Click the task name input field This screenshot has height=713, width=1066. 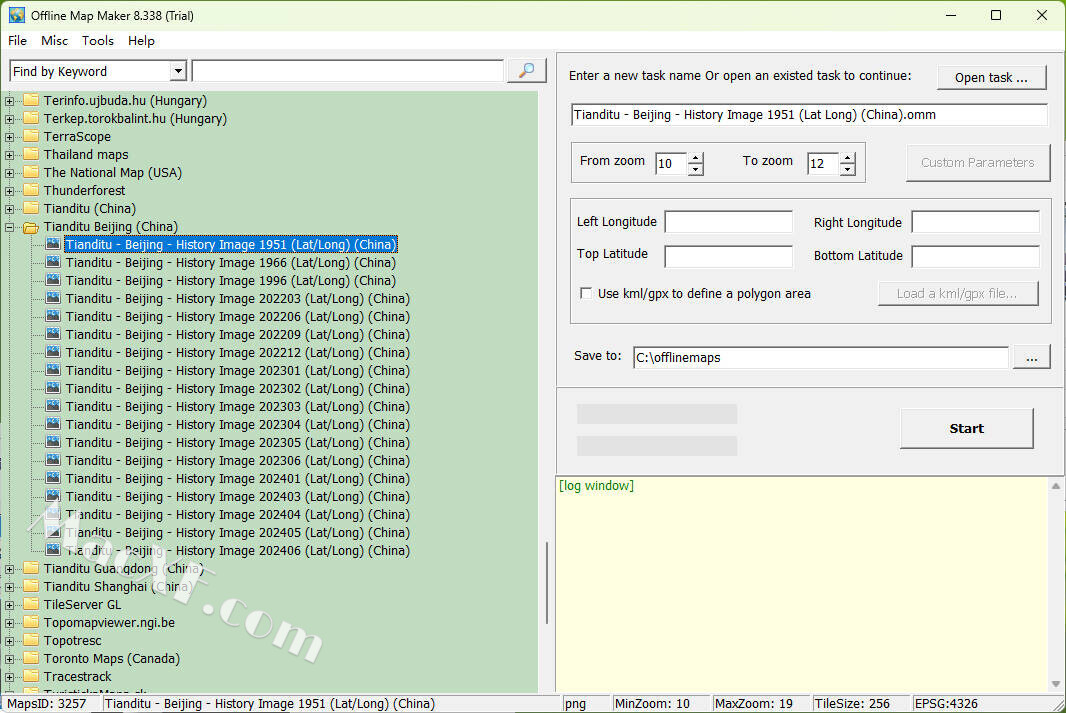coord(809,115)
